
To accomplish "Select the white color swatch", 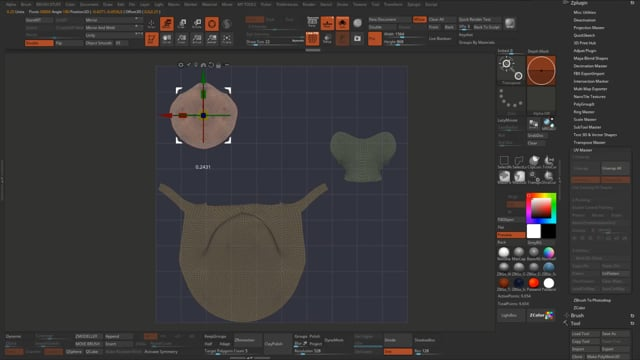I will pos(533,231).
